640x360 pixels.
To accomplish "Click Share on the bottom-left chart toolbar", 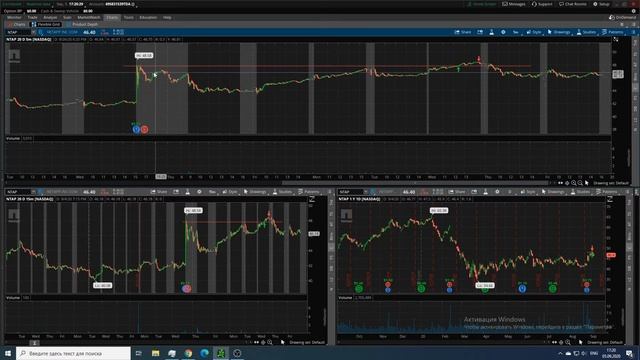I will 159,192.
